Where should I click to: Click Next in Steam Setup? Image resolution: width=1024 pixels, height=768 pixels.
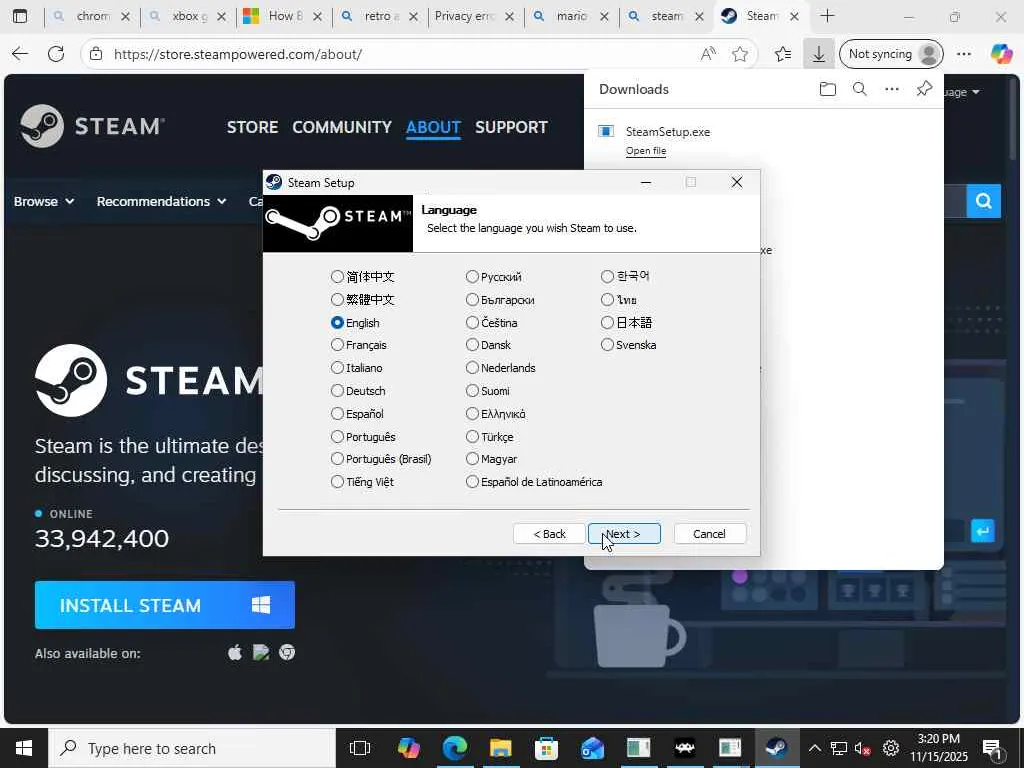(x=624, y=534)
